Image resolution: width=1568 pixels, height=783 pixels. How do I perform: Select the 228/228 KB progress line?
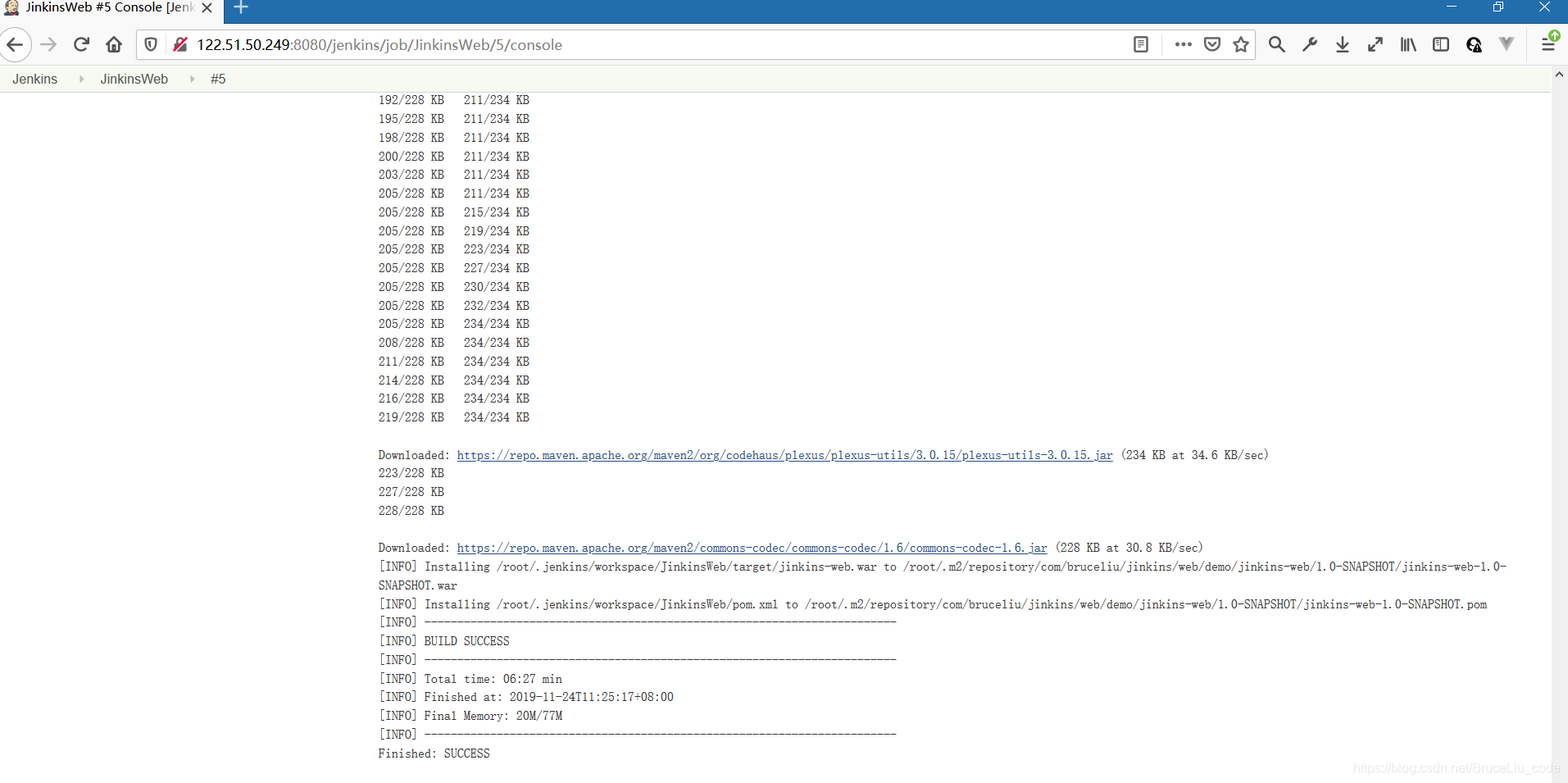[411, 511]
